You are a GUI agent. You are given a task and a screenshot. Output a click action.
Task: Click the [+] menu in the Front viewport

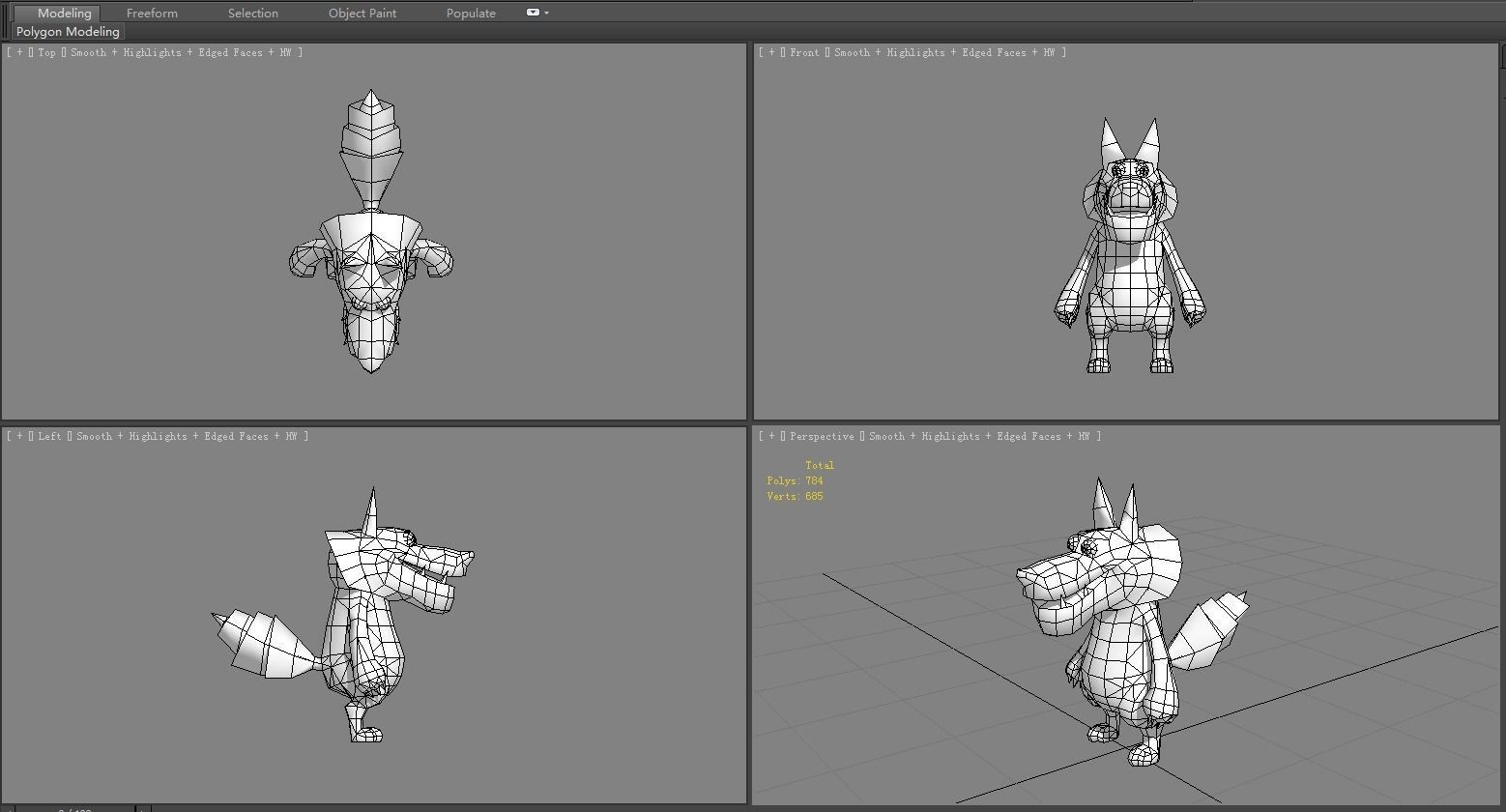click(772, 52)
